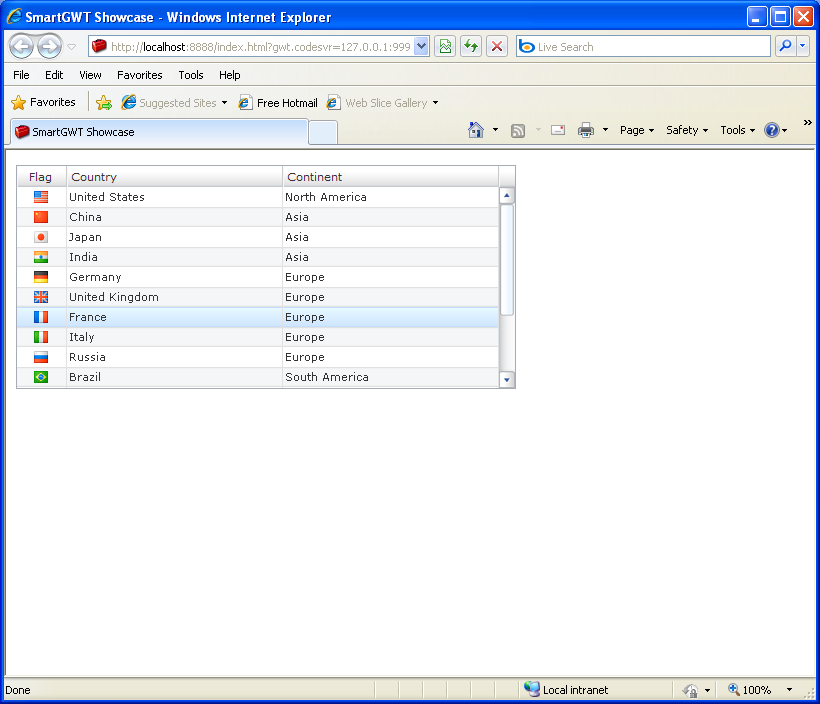Click the Compatibility View icon

point(445,47)
